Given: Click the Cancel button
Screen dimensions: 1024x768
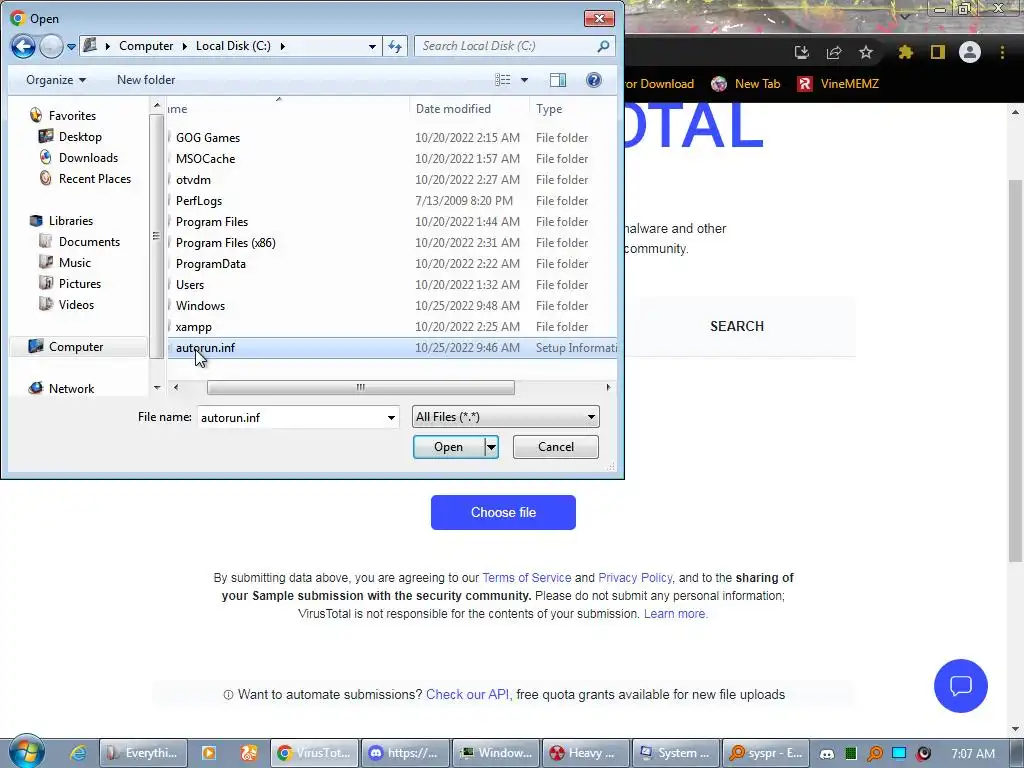Looking at the screenshot, I should tap(556, 447).
